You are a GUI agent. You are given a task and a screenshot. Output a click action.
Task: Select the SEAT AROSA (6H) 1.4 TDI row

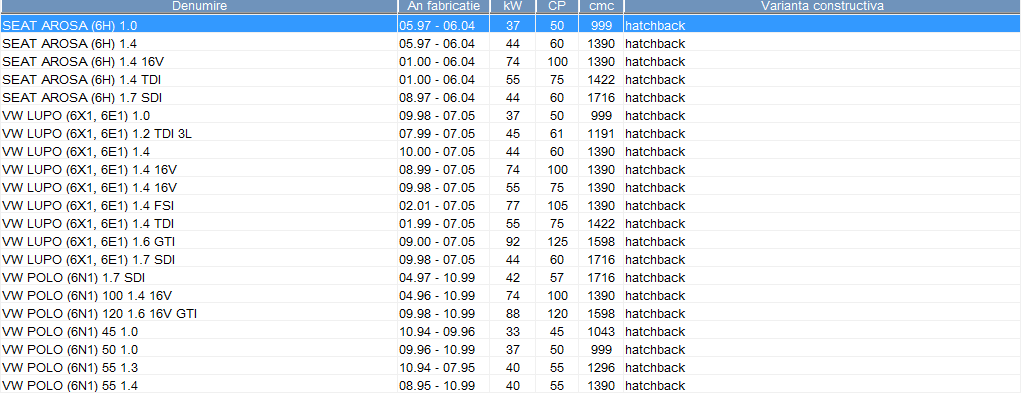(x=510, y=79)
